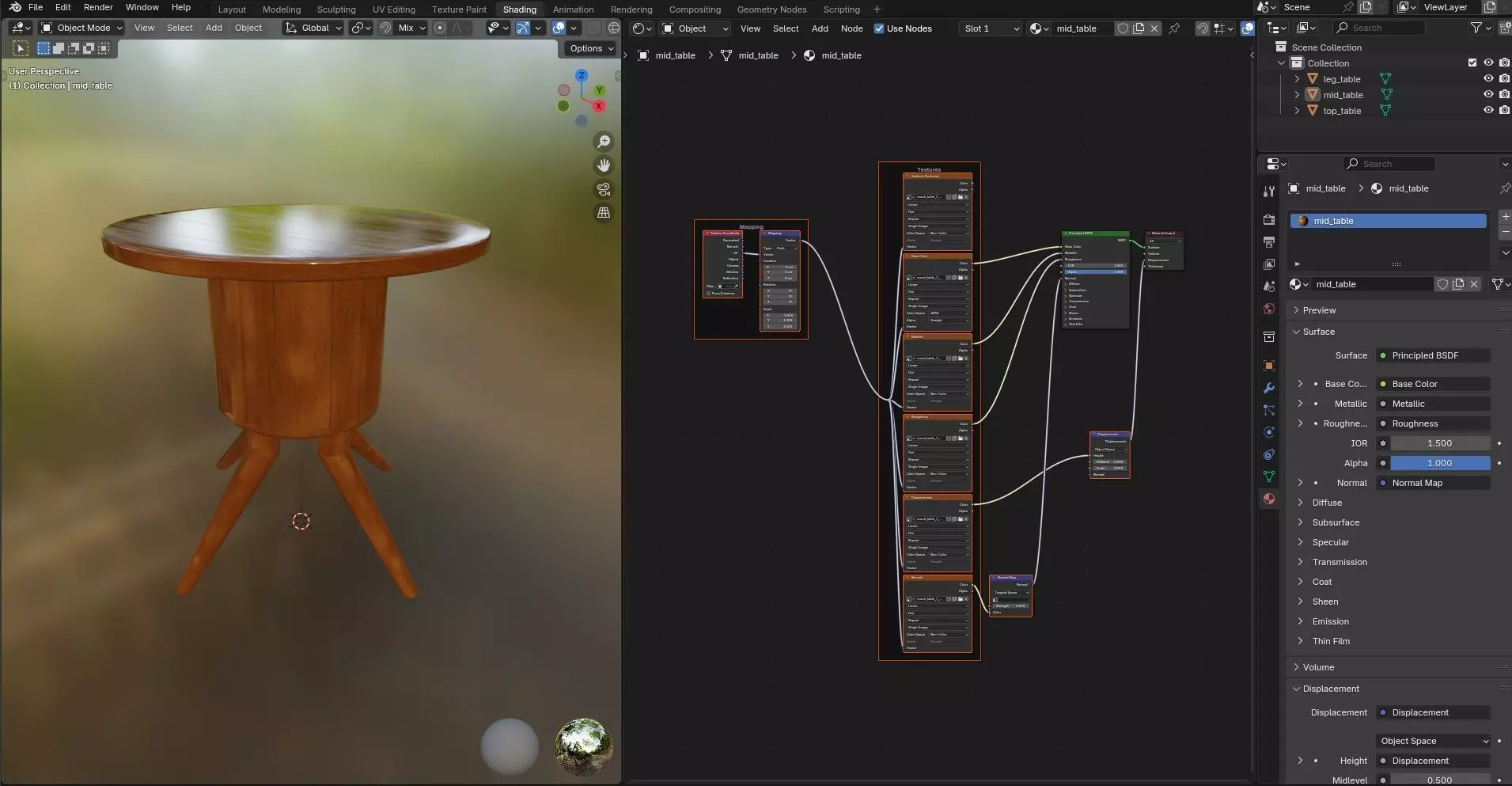
Task: Toggle proportional editing in viewport header
Action: point(440,28)
